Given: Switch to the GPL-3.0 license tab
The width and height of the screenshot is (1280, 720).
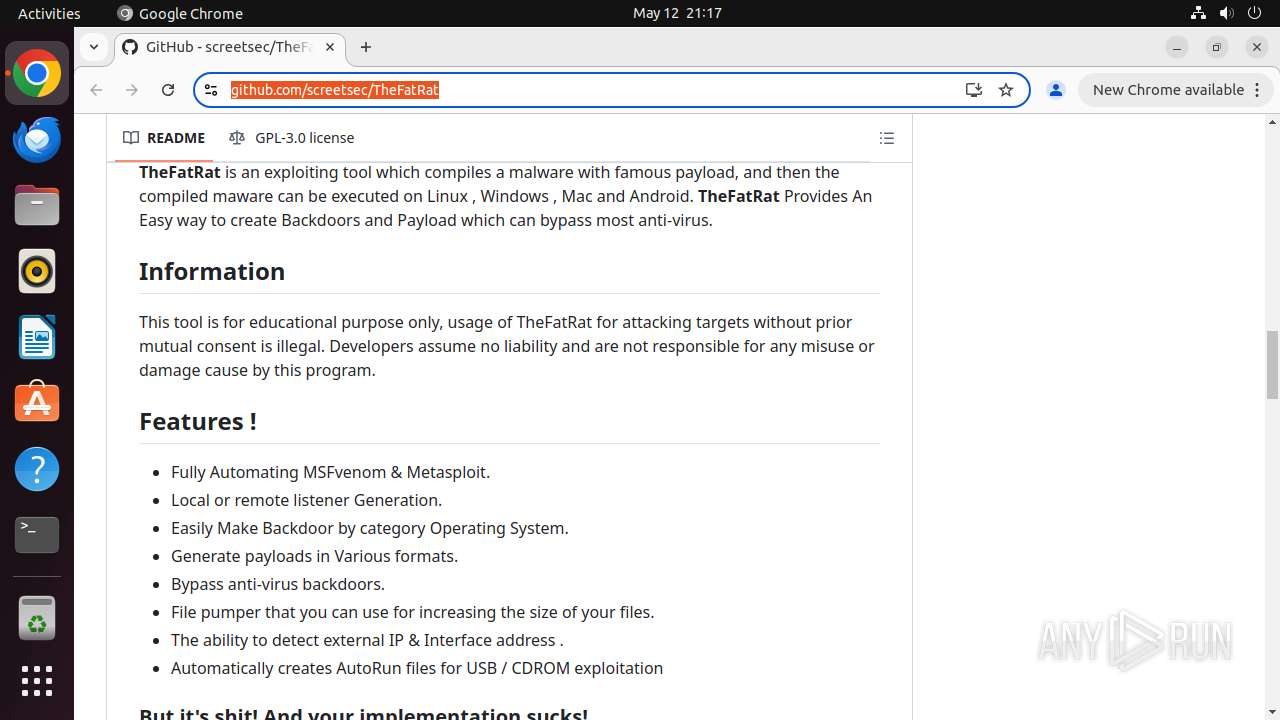Looking at the screenshot, I should point(291,138).
